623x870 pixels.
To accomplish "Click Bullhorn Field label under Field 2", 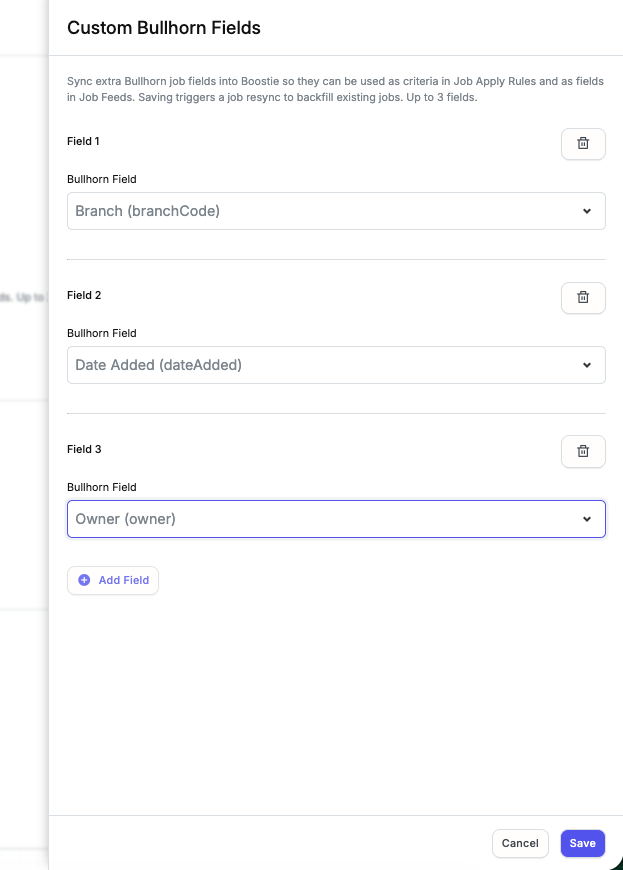I will point(102,333).
